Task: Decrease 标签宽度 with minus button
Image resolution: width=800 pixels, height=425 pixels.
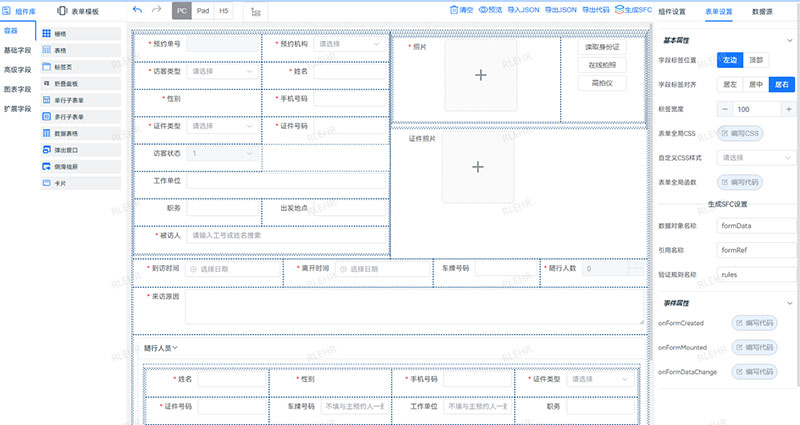Action: pyautogui.click(x=724, y=109)
